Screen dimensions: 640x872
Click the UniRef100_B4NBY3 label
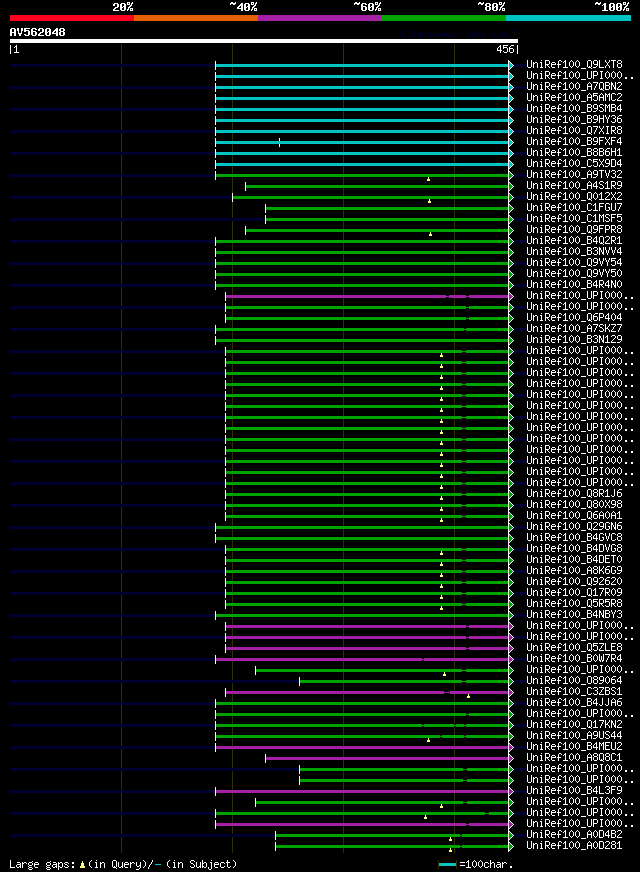(574, 615)
